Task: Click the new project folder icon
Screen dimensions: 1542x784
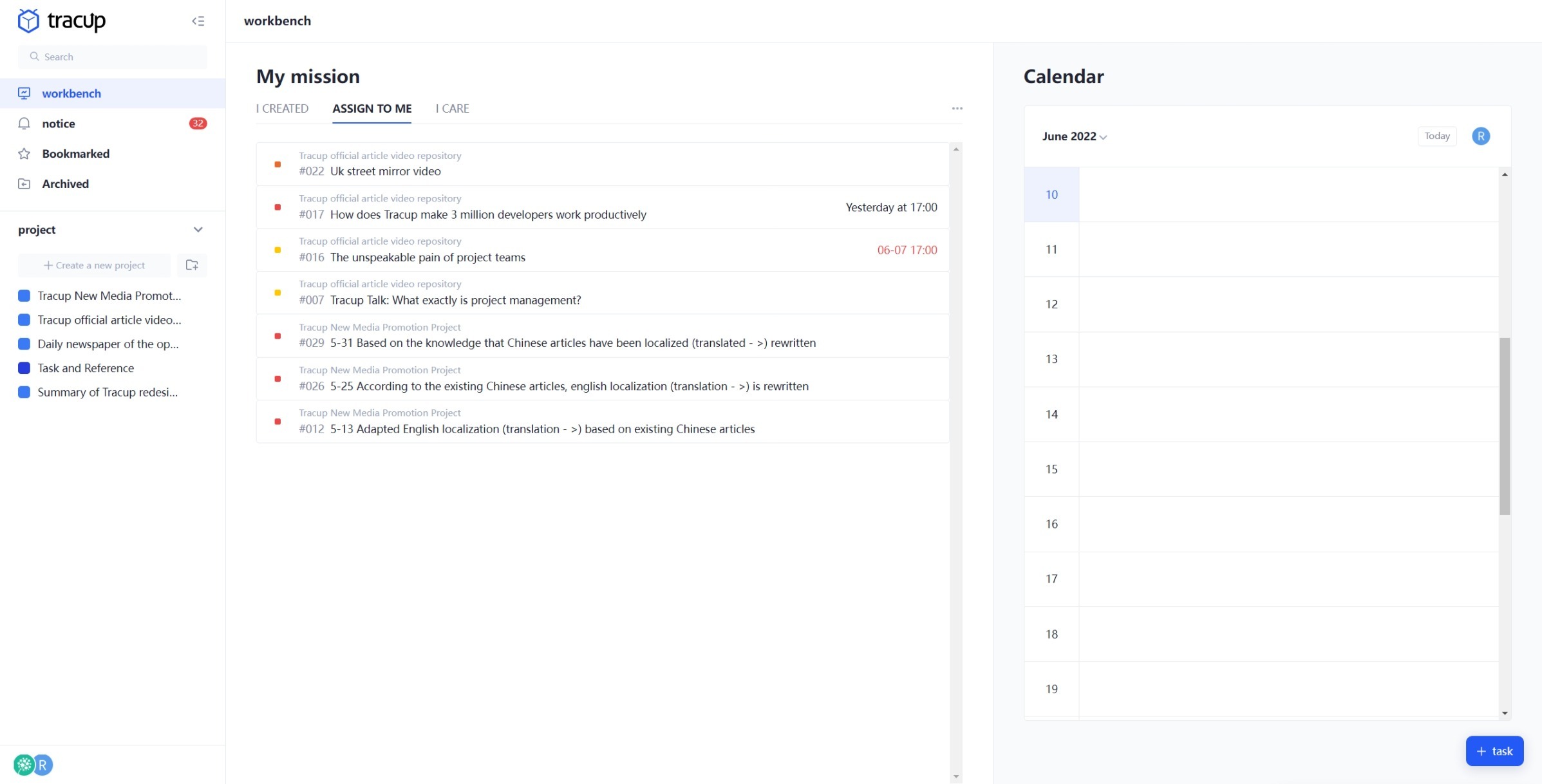Action: 192,265
